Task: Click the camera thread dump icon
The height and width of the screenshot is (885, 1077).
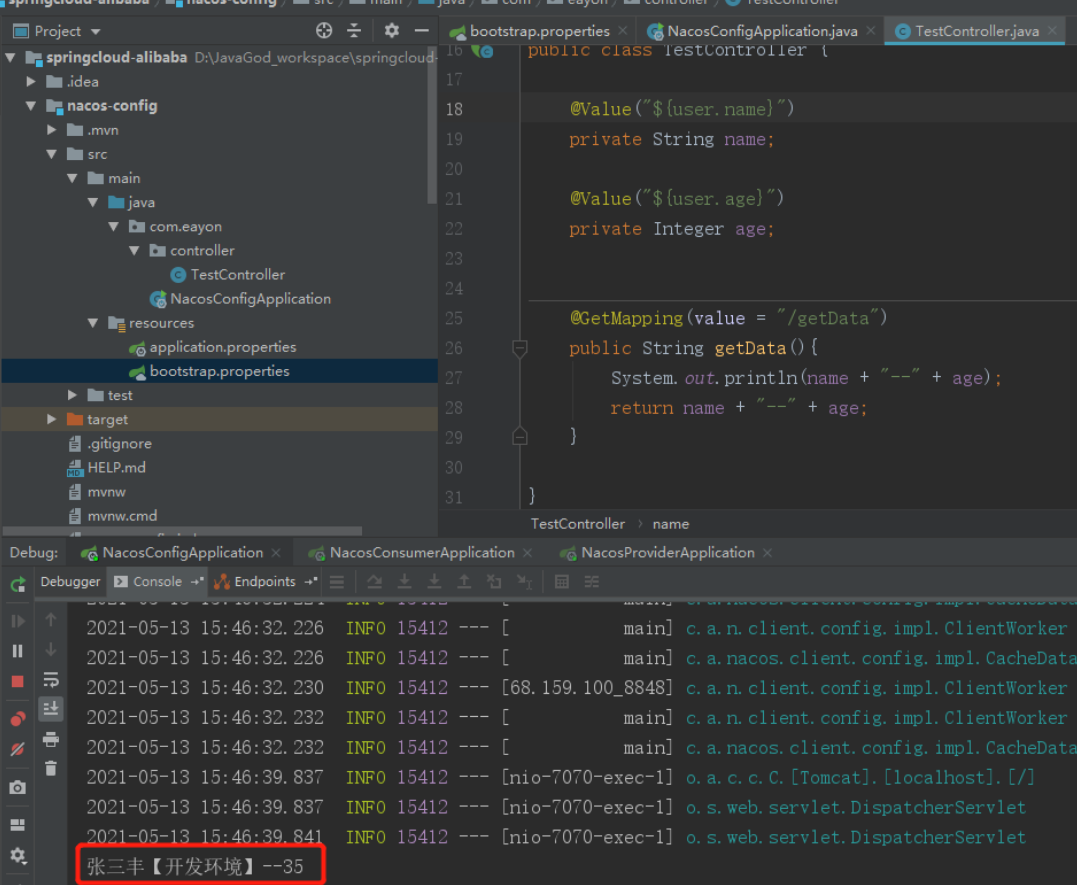Action: (x=18, y=787)
